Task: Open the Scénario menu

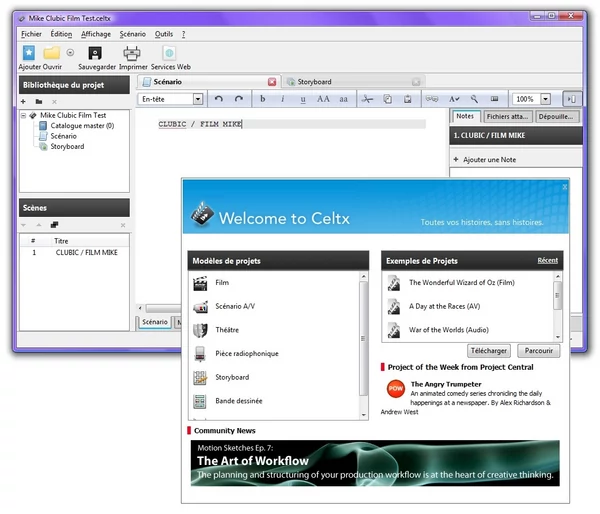Action: 132,34
